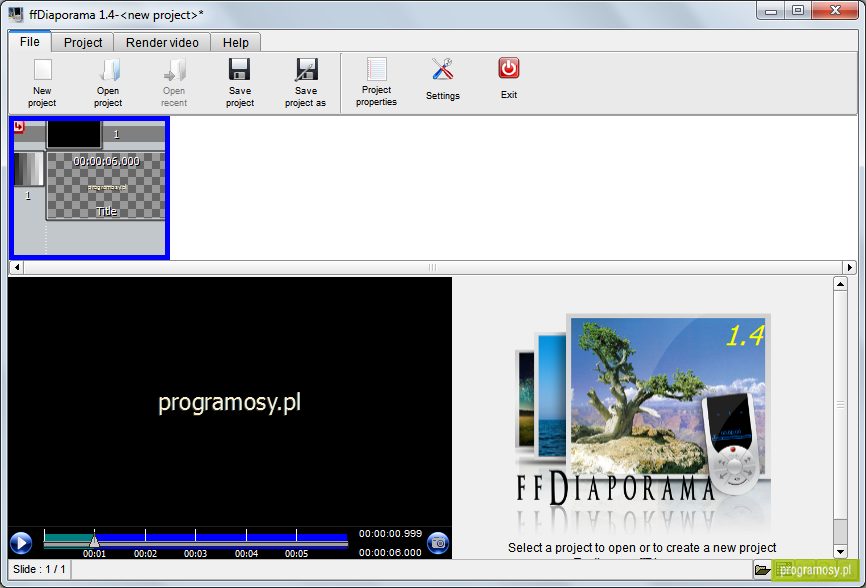Click the 00:05 marker on playback timeline
The image size is (866, 588).
tap(297, 553)
